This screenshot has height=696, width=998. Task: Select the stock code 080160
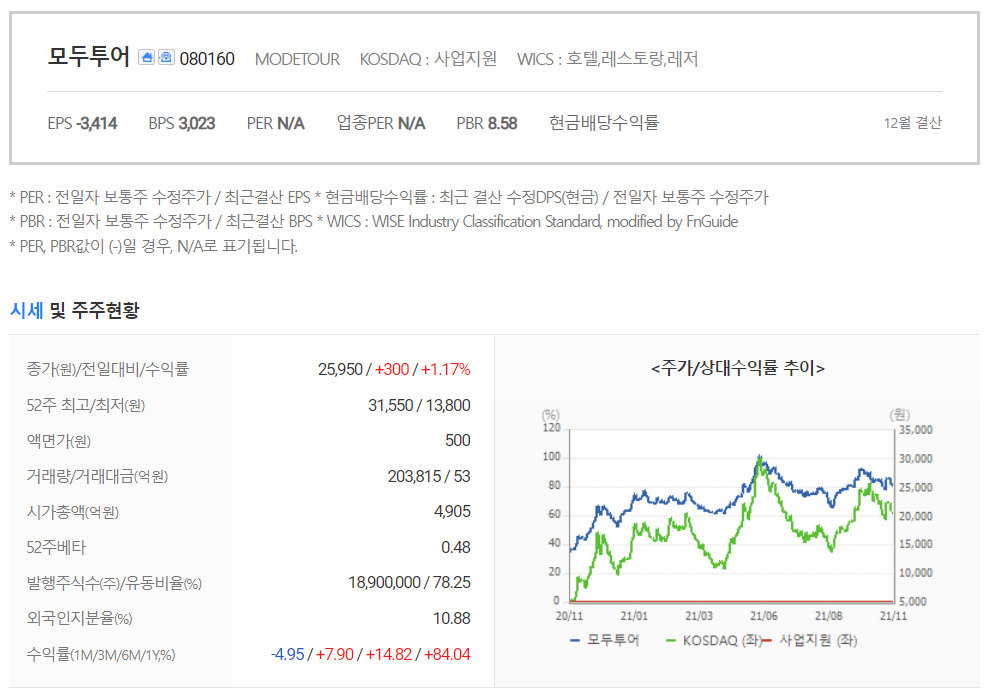coord(207,59)
